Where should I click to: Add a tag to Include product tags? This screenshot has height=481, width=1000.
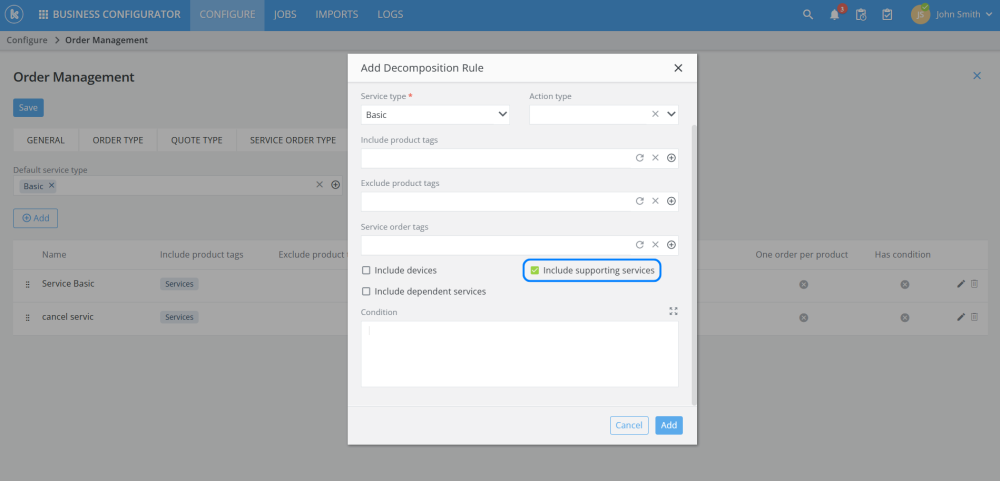tap(671, 158)
